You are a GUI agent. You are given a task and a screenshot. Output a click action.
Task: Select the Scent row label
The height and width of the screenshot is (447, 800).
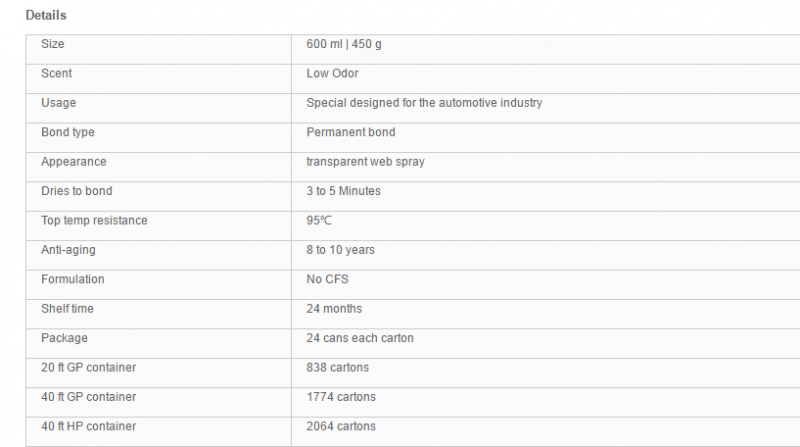(x=57, y=73)
